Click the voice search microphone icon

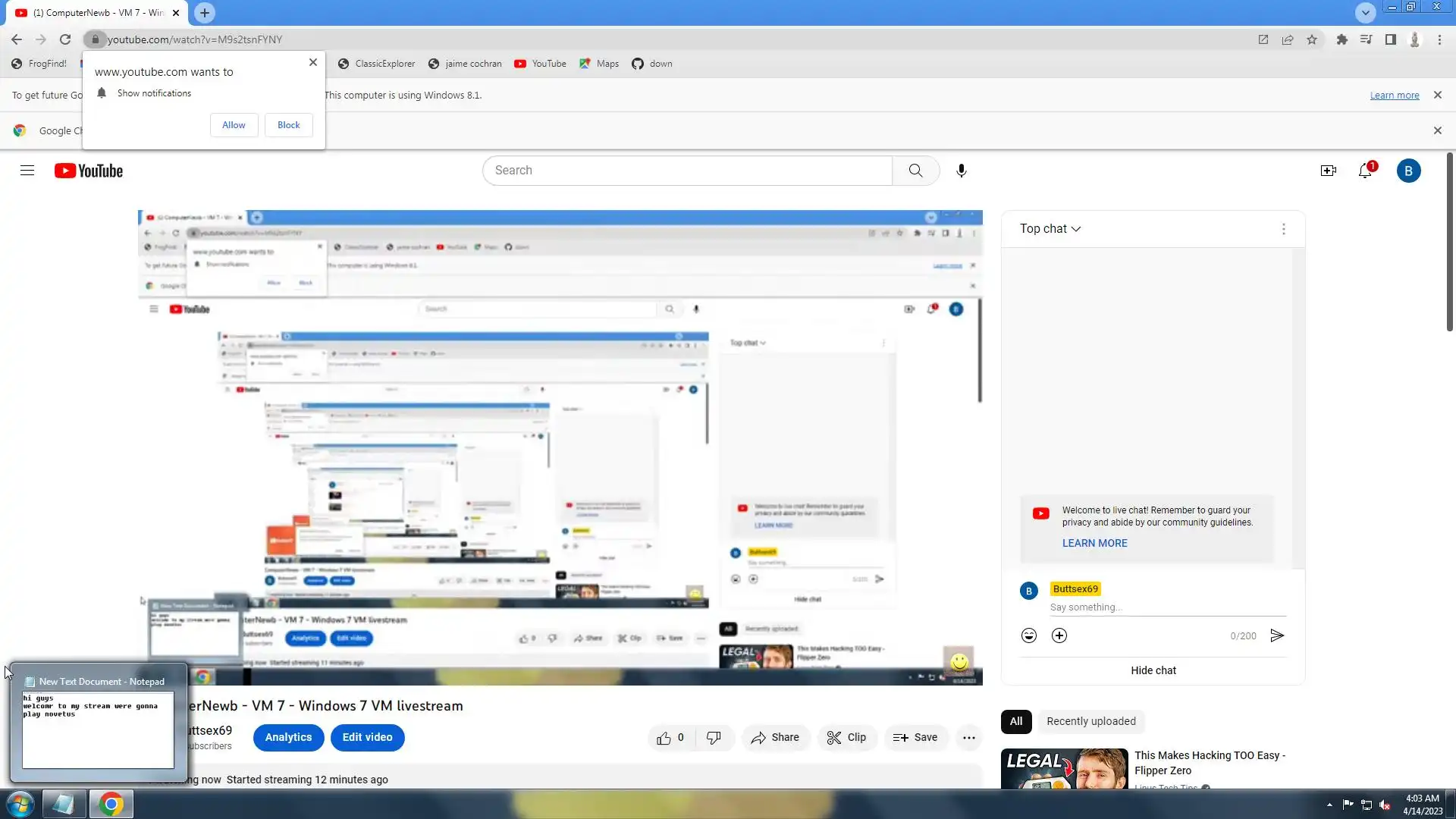tap(961, 171)
